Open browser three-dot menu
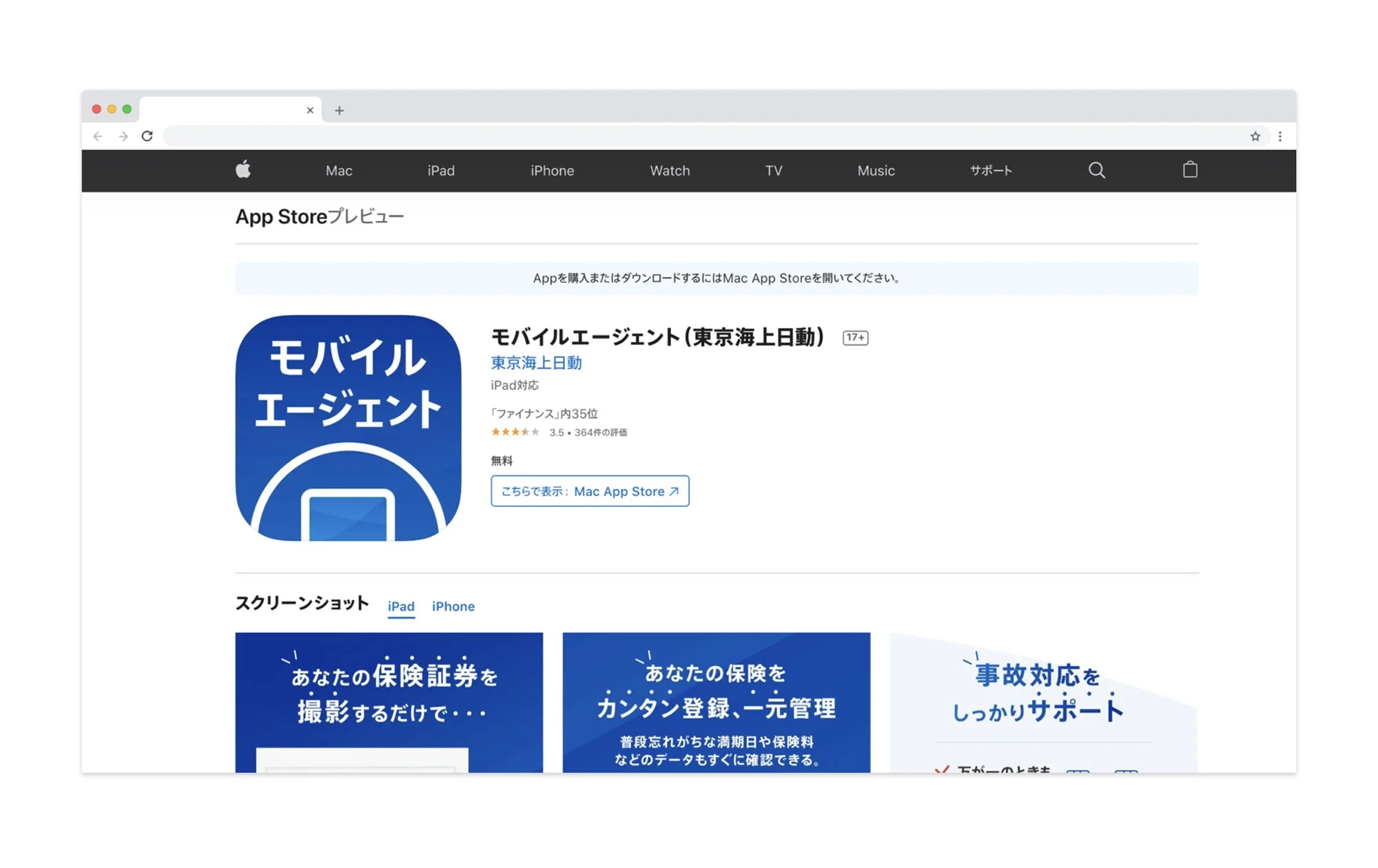Screen dimensions: 1378x868 click(x=1280, y=136)
